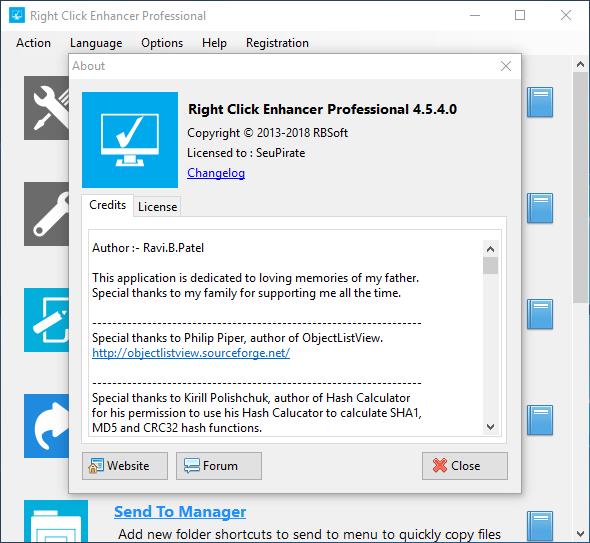Open the Changelog link

point(216,173)
